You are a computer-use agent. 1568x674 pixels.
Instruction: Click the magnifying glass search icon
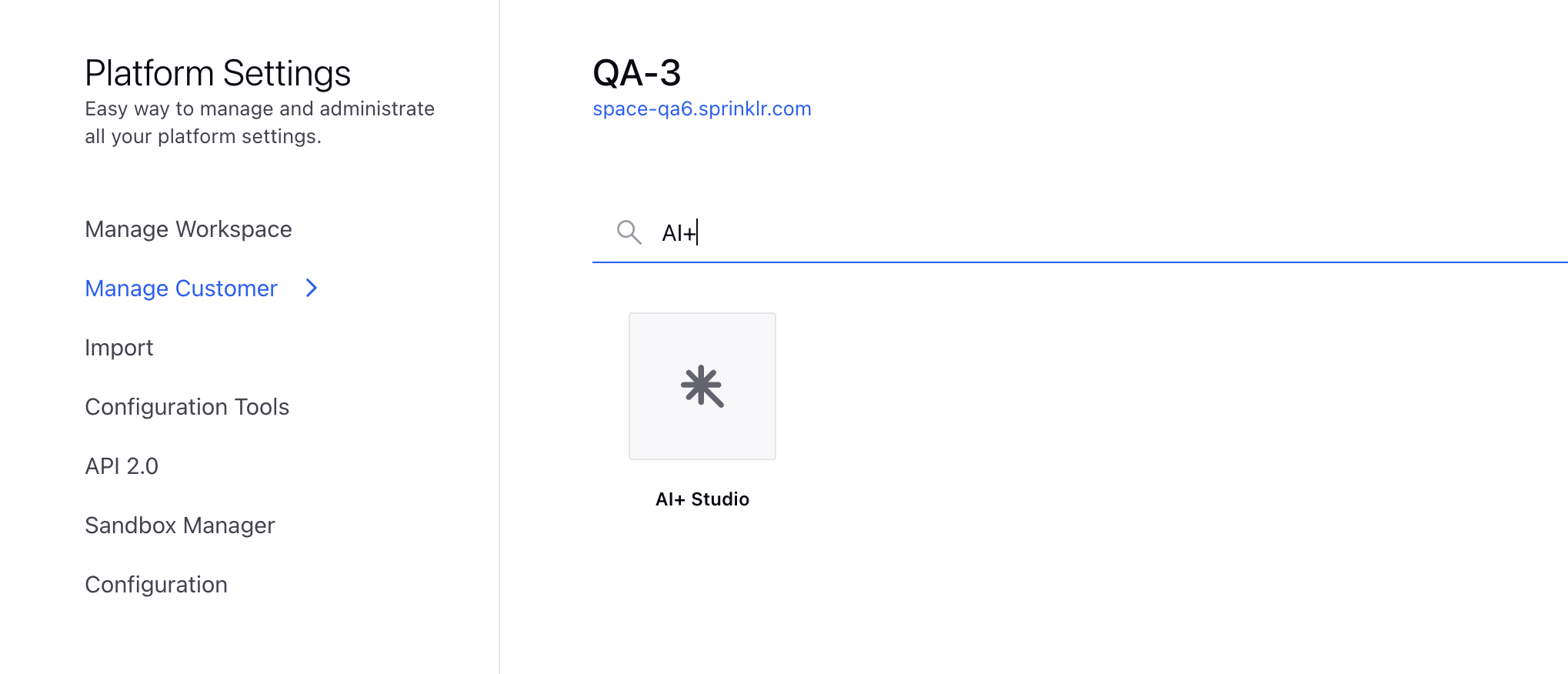(x=629, y=232)
